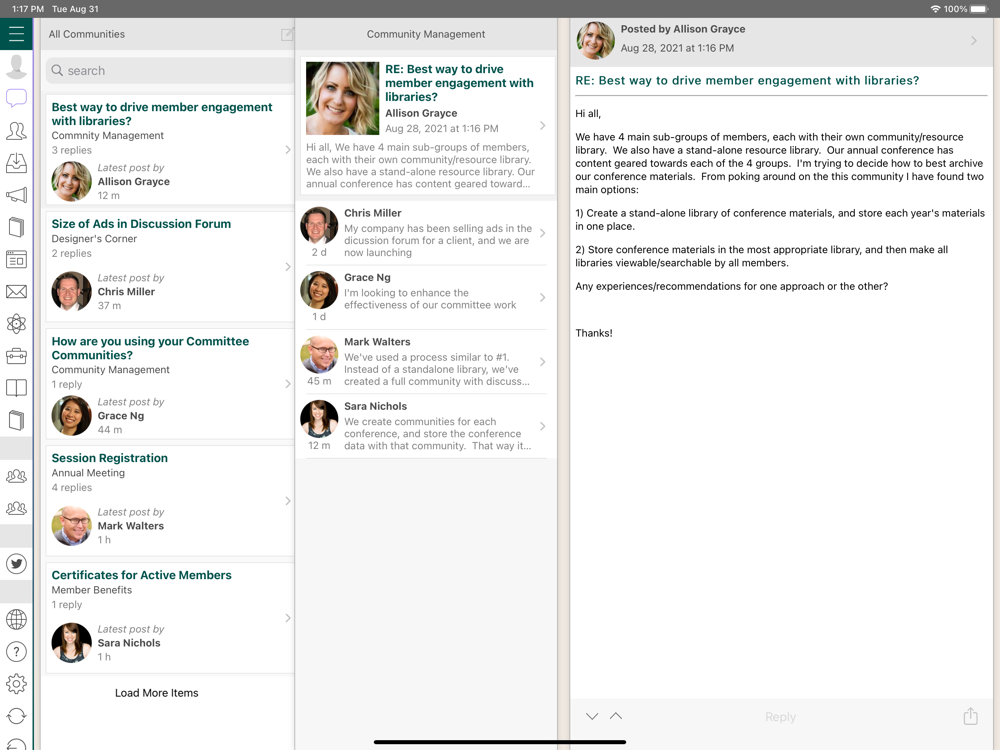Open 'Best way to drive member engagement' thread title
The image size is (1000, 750).
(x=162, y=114)
